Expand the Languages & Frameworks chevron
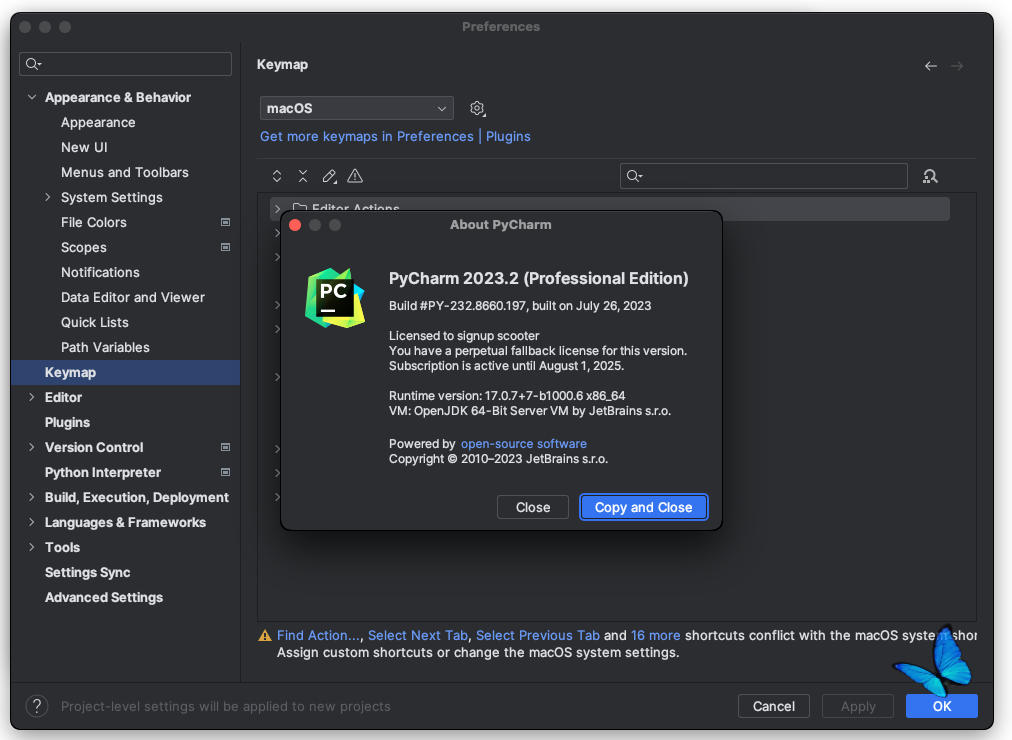 [x=32, y=523]
